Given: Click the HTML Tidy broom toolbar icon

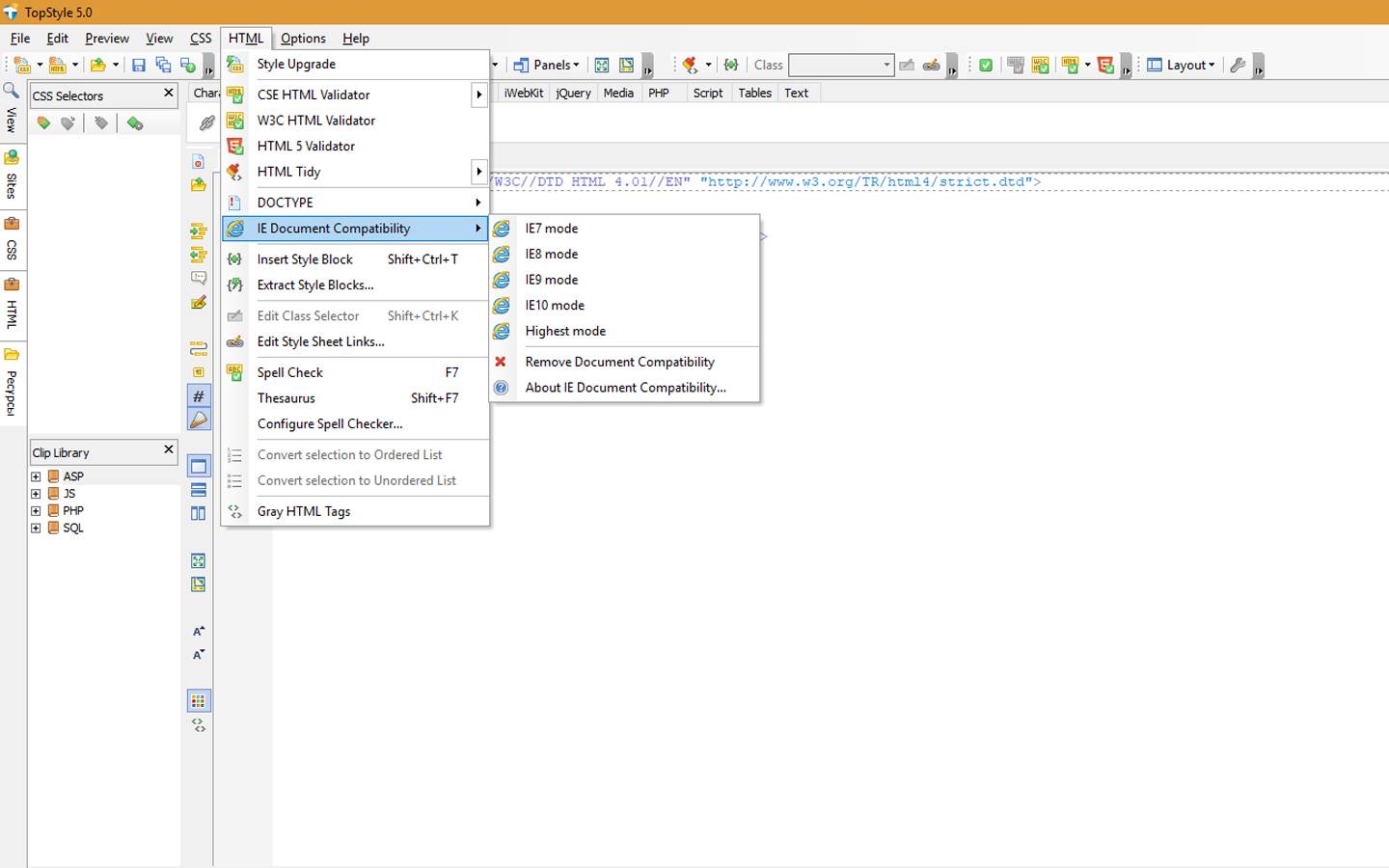Looking at the screenshot, I should tap(691, 66).
